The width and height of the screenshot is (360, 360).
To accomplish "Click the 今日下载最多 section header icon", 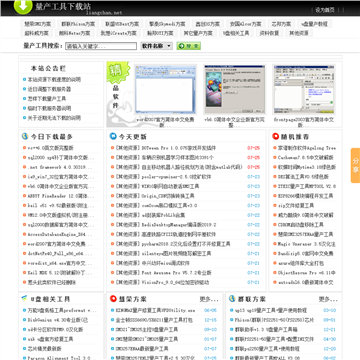I will pos(25,136).
